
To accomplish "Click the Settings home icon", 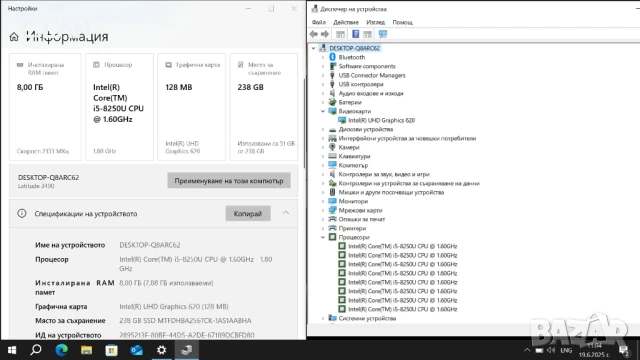I will [x=14, y=37].
